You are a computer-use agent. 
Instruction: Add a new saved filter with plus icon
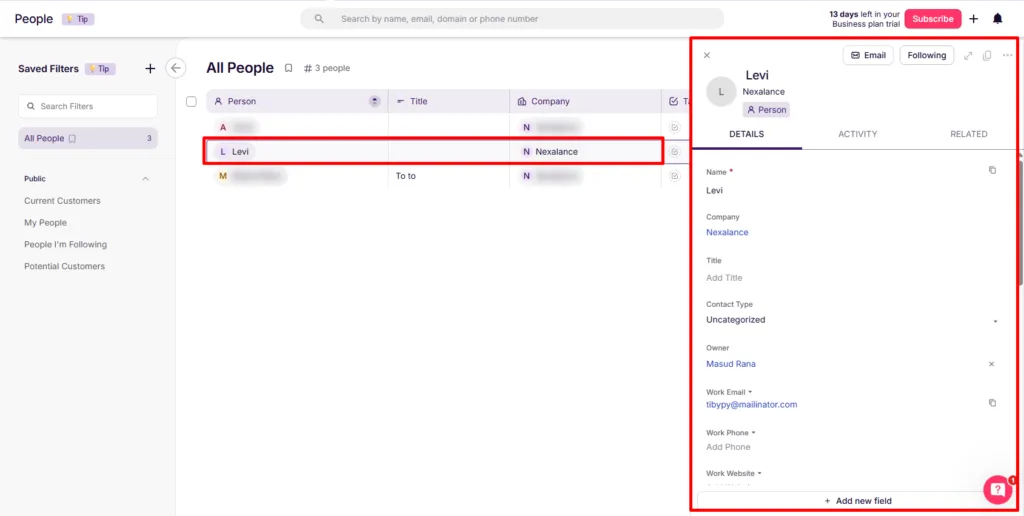150,69
